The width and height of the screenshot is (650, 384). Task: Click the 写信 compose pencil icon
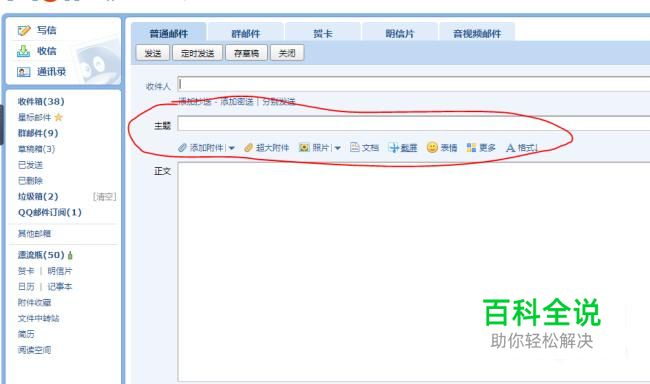pos(24,30)
